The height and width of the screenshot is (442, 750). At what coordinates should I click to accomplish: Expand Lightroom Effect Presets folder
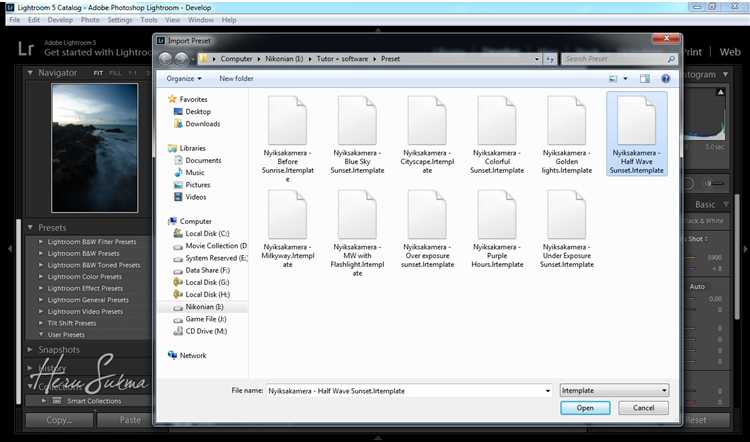(x=41, y=288)
